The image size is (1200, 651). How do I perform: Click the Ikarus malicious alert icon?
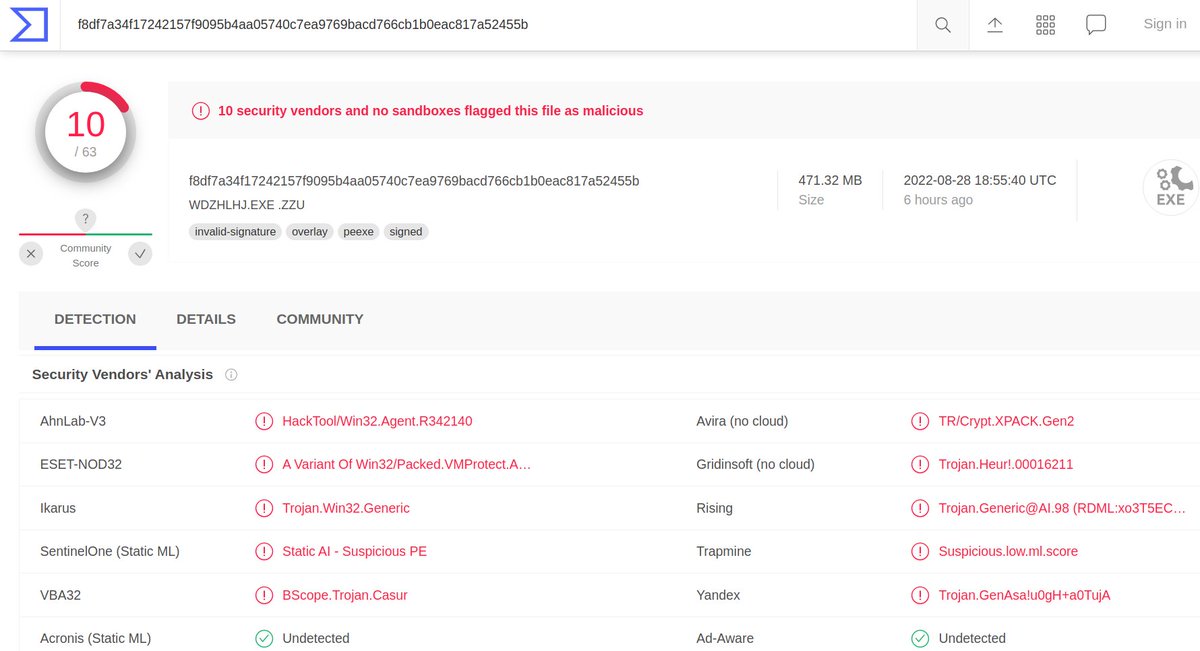coord(264,508)
